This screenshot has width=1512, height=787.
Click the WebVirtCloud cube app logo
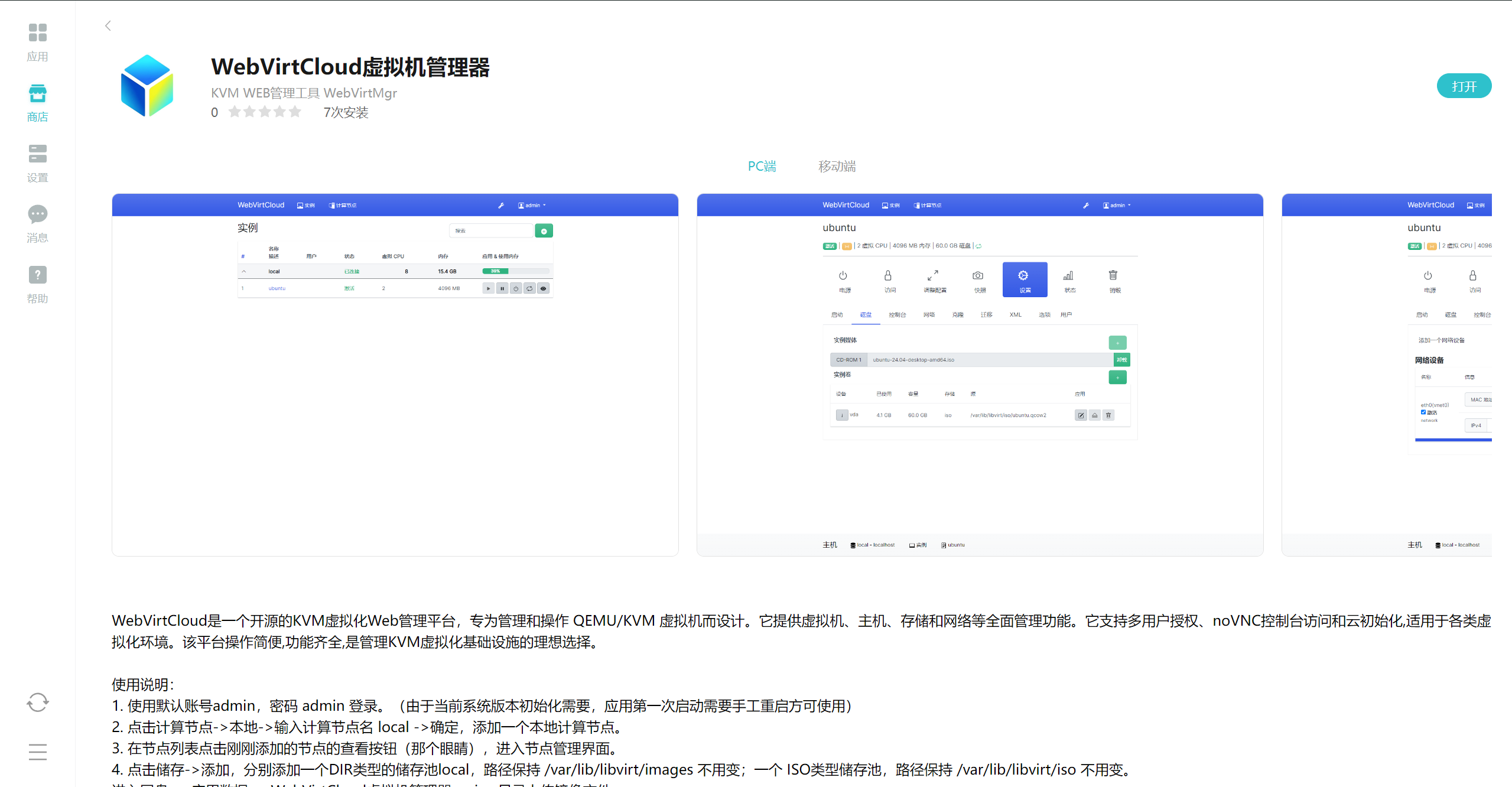[147, 86]
